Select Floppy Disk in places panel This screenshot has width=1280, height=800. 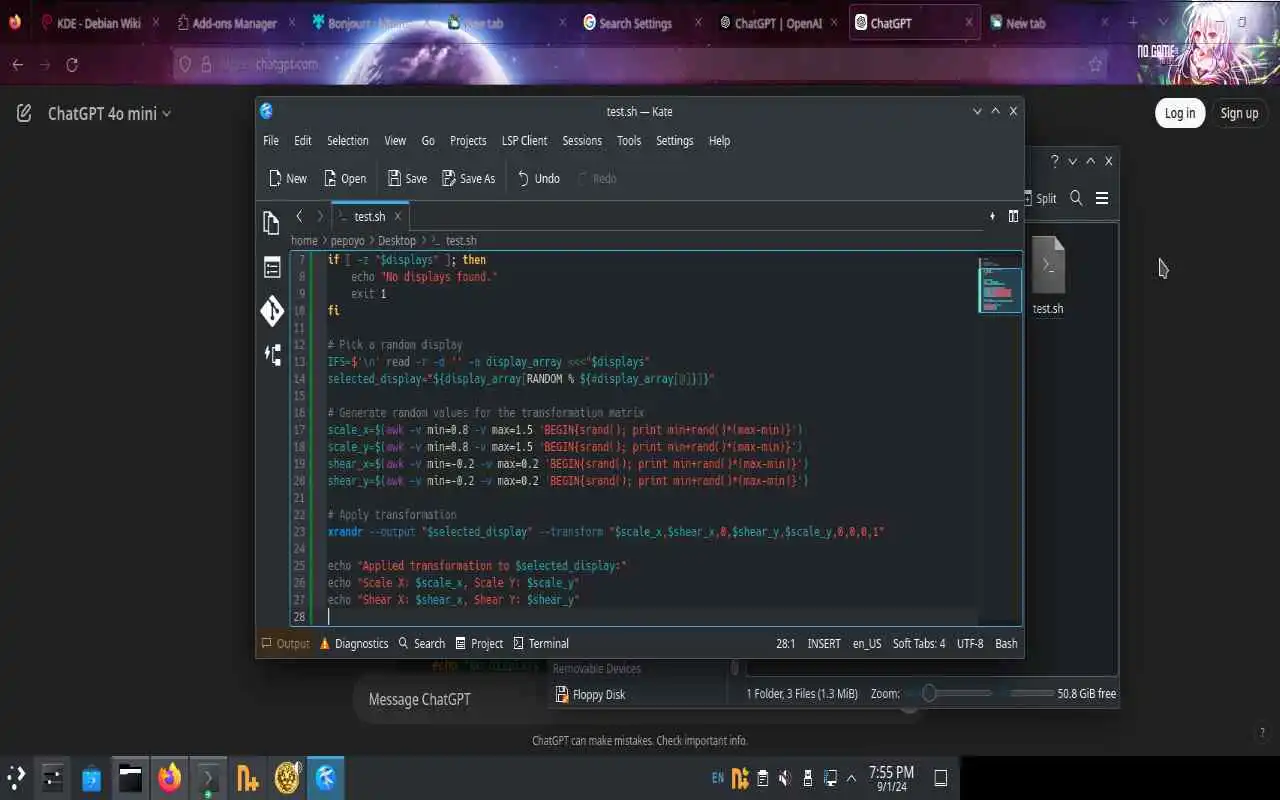589,694
